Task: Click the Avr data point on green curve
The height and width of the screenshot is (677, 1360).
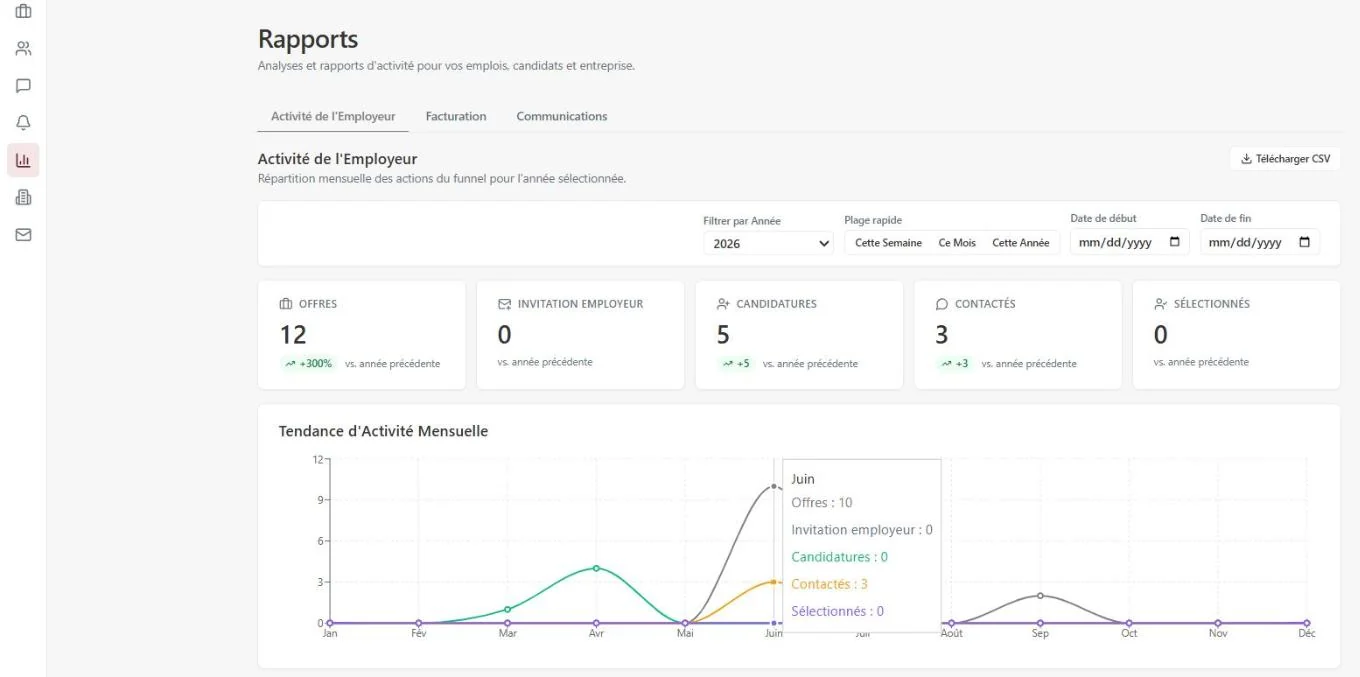Action: point(596,568)
